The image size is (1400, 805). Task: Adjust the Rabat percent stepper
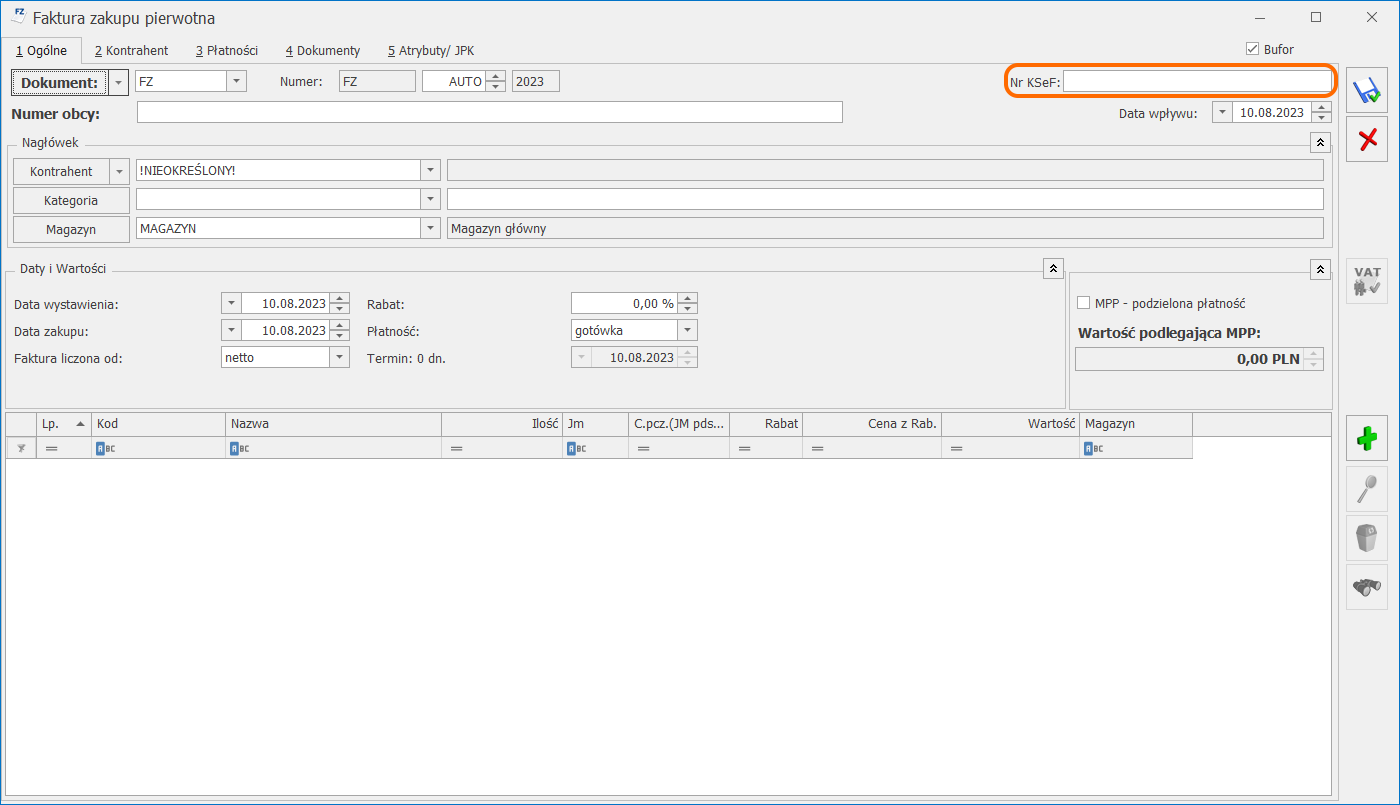[x=687, y=303]
